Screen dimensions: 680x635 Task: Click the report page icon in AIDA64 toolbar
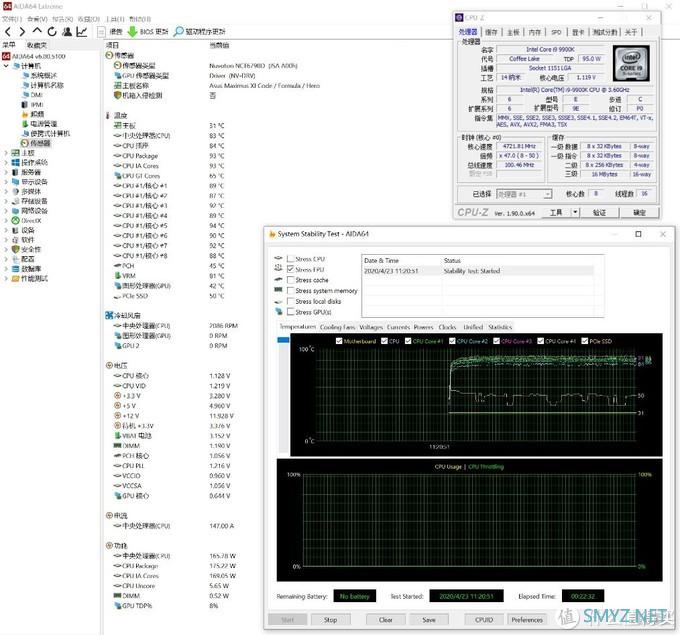pyautogui.click(x=101, y=32)
